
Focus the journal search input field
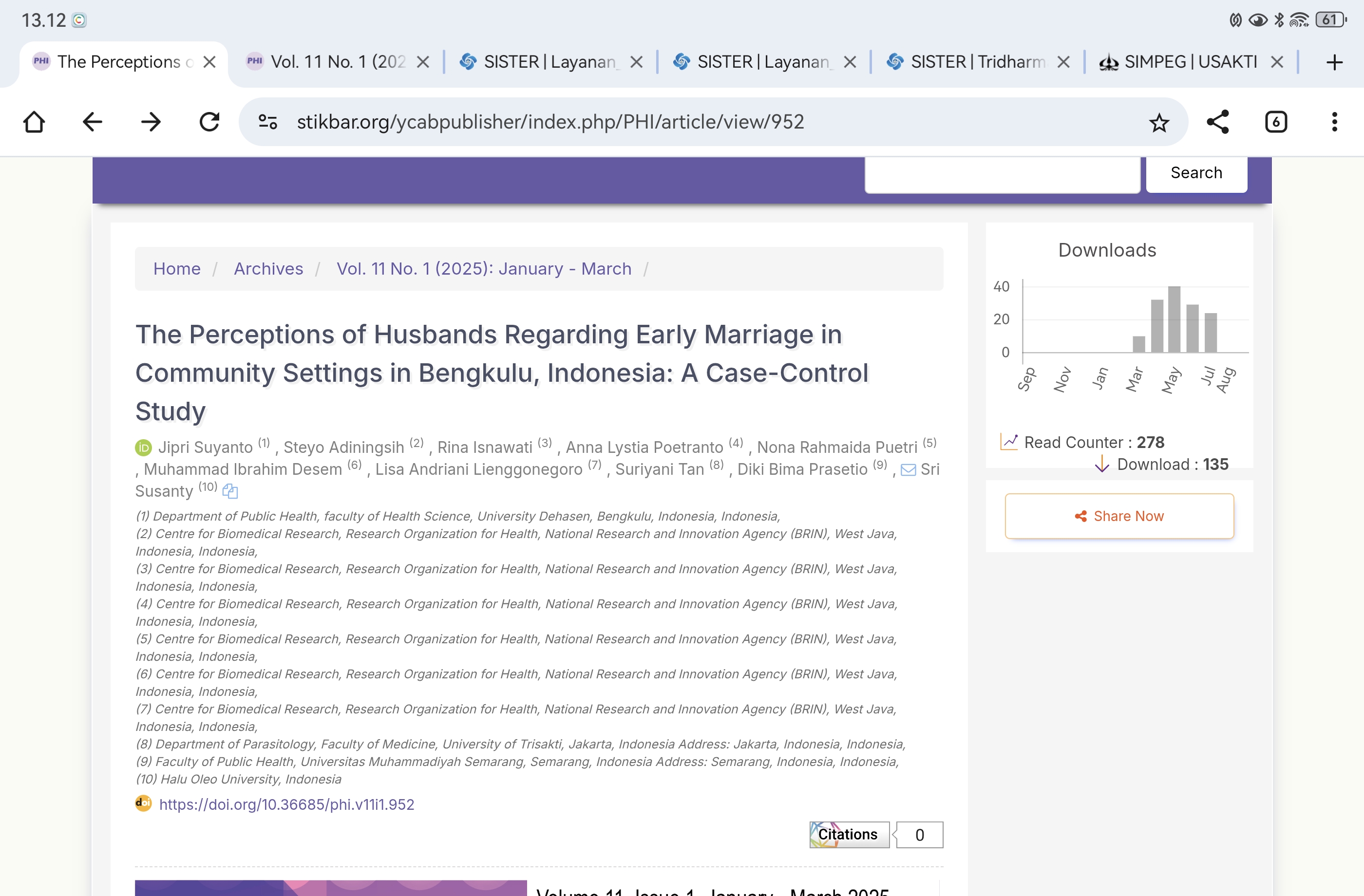(x=1002, y=174)
